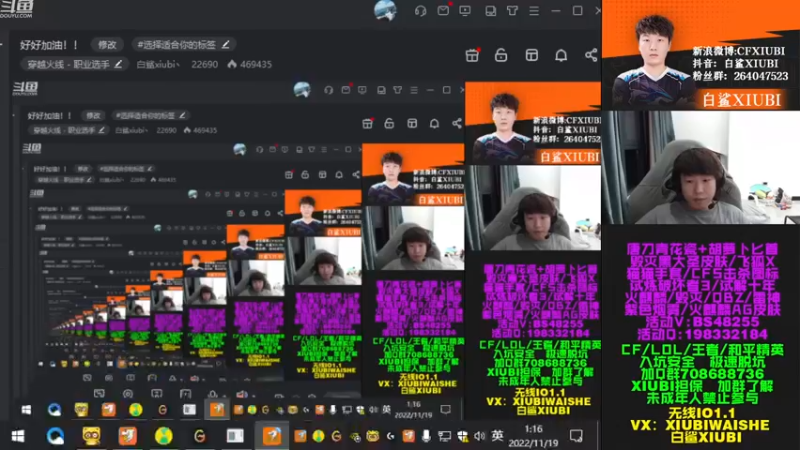800x450 pixels.
Task: Open the Windows Start button on the bottom taskbar
Action: (x=18, y=436)
